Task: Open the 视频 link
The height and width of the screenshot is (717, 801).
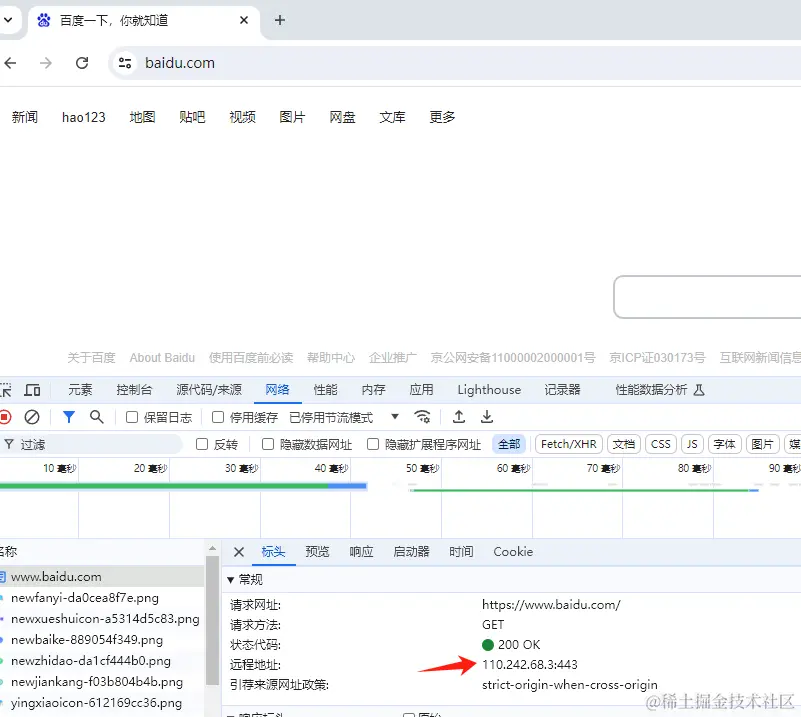Action: pyautogui.click(x=242, y=117)
